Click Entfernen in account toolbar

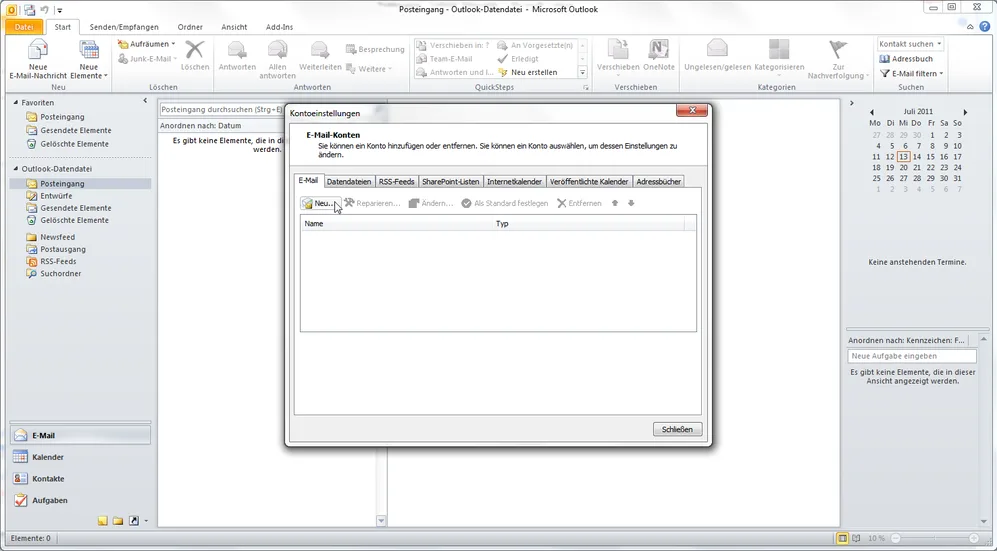tap(579, 203)
